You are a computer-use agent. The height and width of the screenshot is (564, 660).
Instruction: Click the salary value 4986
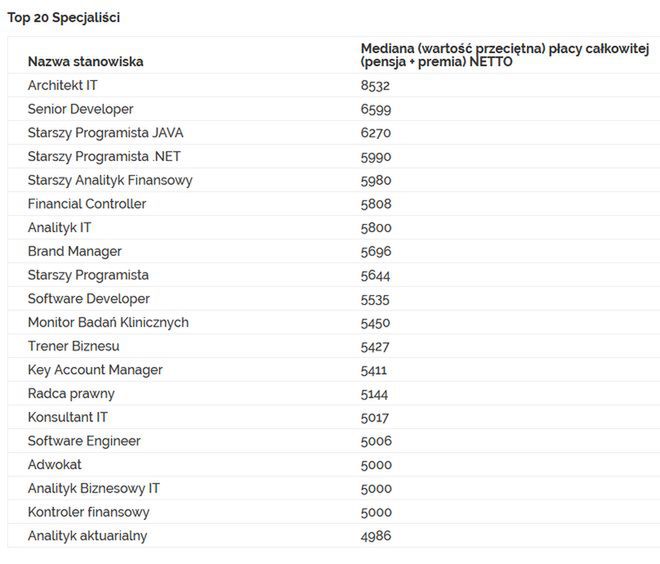pyautogui.click(x=376, y=536)
